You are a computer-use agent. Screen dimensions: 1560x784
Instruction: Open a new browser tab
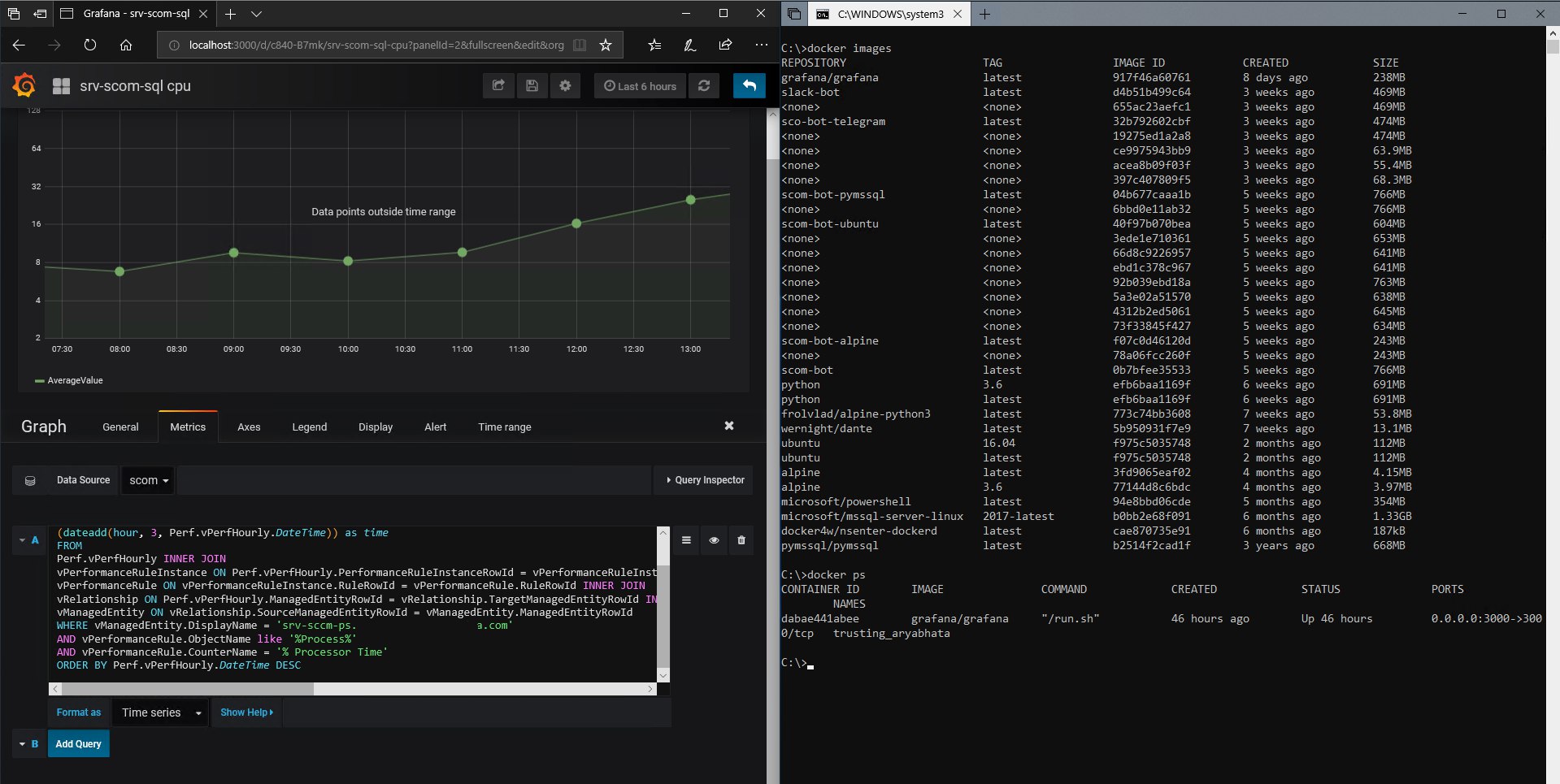(x=231, y=14)
